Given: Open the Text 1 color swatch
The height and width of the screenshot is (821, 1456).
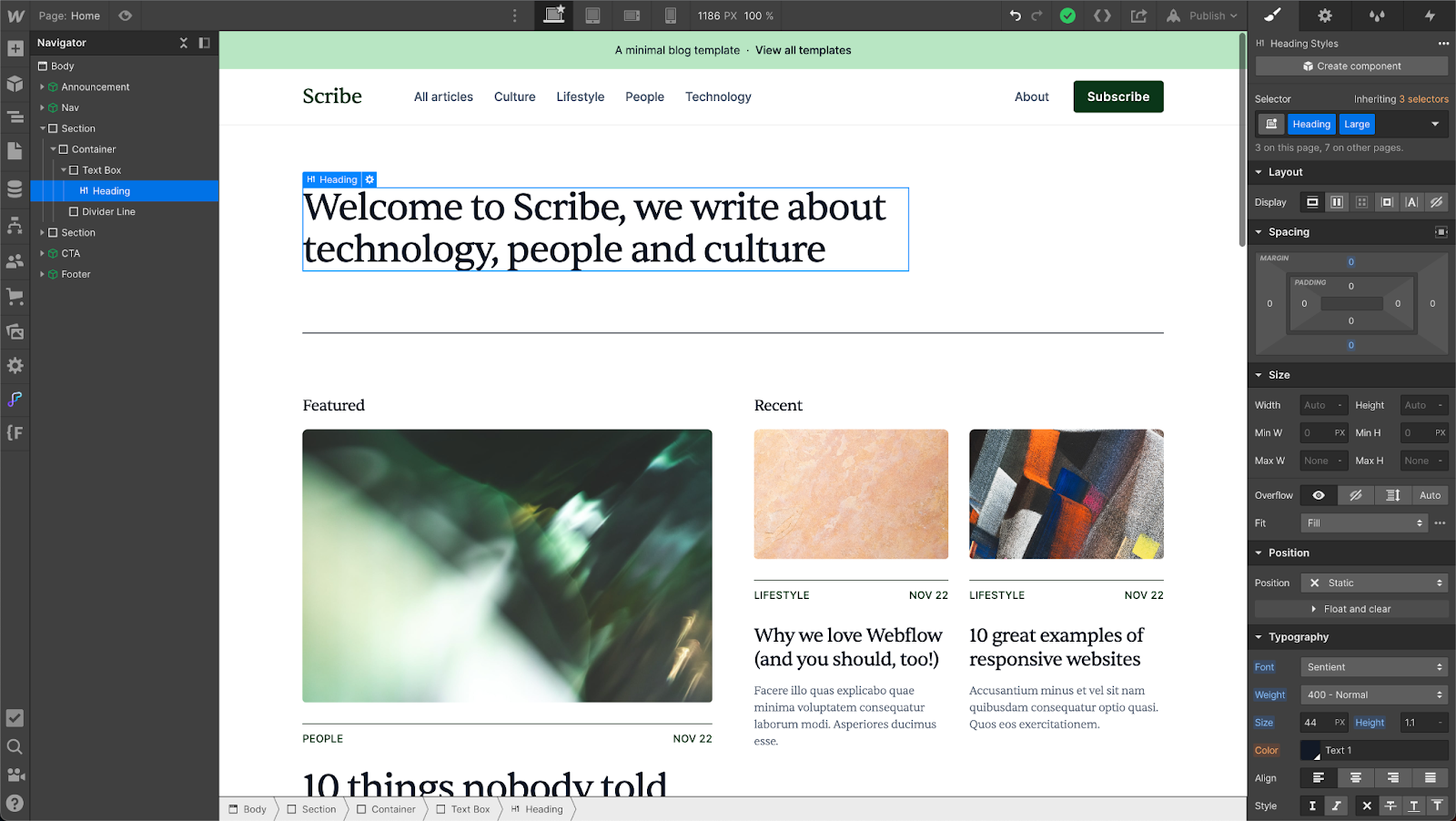Looking at the screenshot, I should click(1310, 750).
